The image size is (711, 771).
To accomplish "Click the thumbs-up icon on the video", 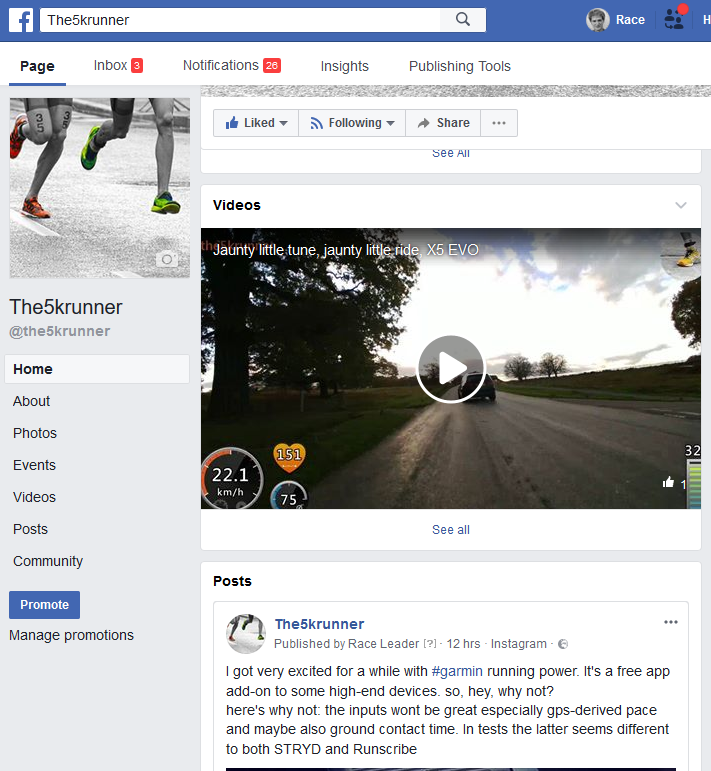I will [668, 482].
